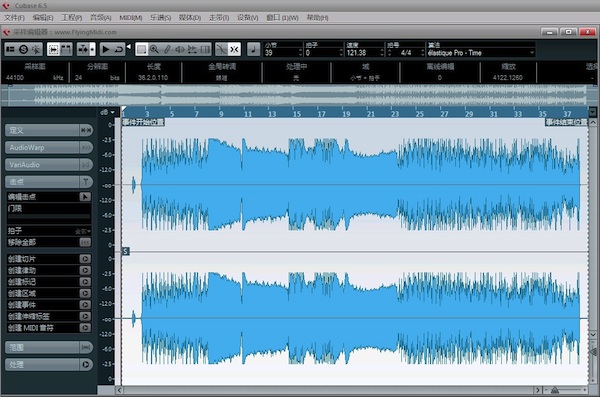
Task: Open the 音频 (Audio) menu
Action: (x=100, y=18)
